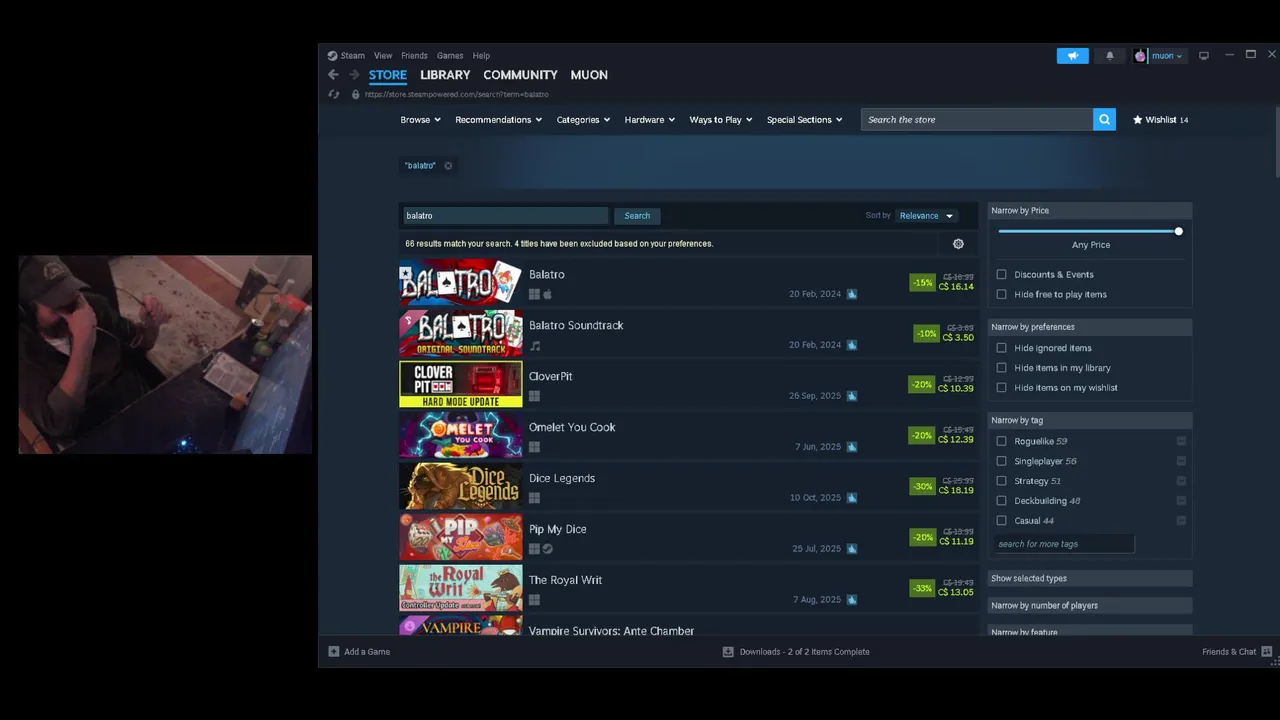Open search preferences gear icon

pos(958,244)
